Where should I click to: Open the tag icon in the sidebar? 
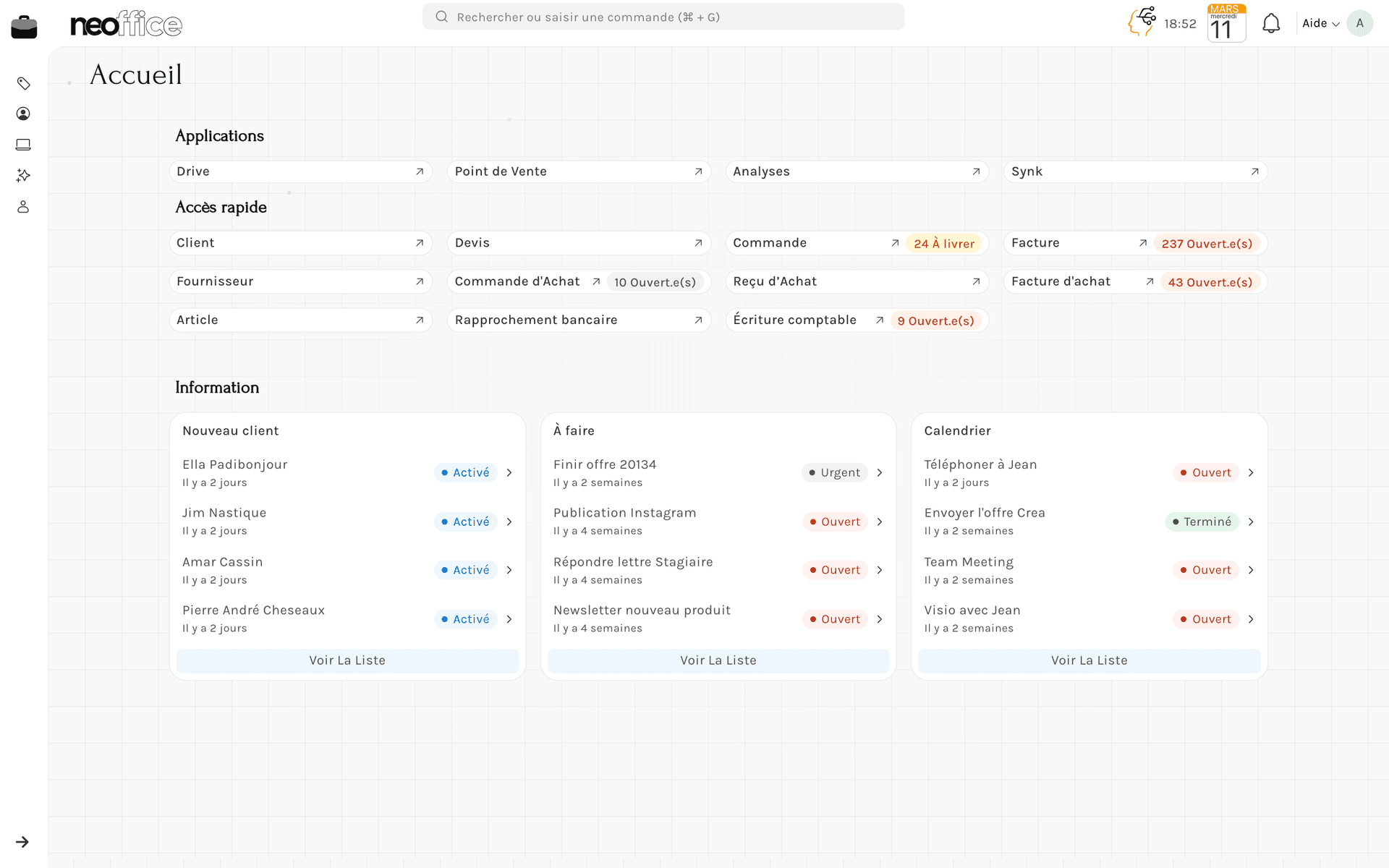click(x=23, y=83)
